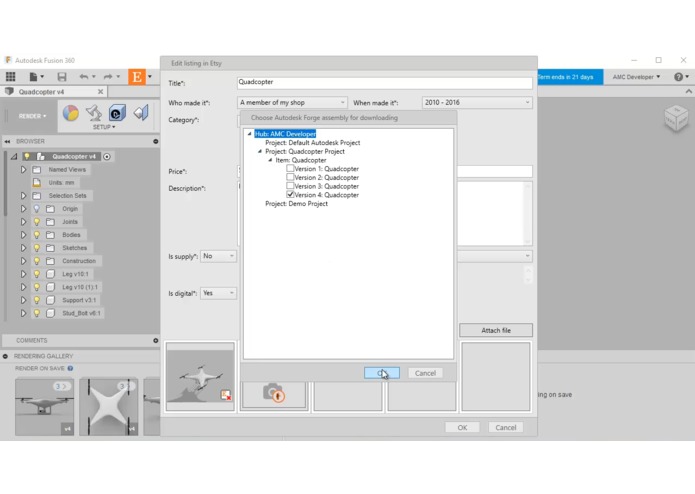Click remove image icon on quadcopter thumbnail
This screenshot has height=494, width=695.
click(x=226, y=395)
